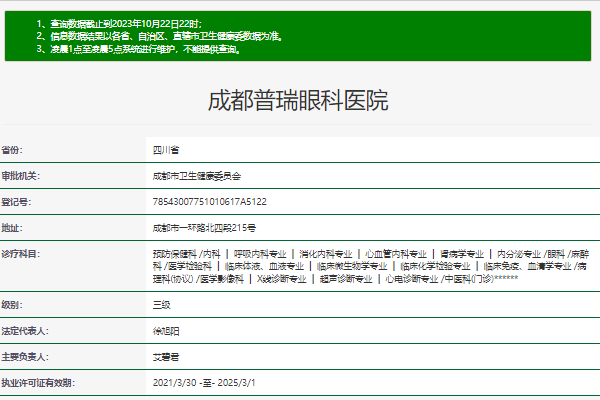Image resolution: width=600 pixels, height=400 pixels.
Task: Click the 审批机关 label
Action: pyautogui.click(x=20, y=176)
